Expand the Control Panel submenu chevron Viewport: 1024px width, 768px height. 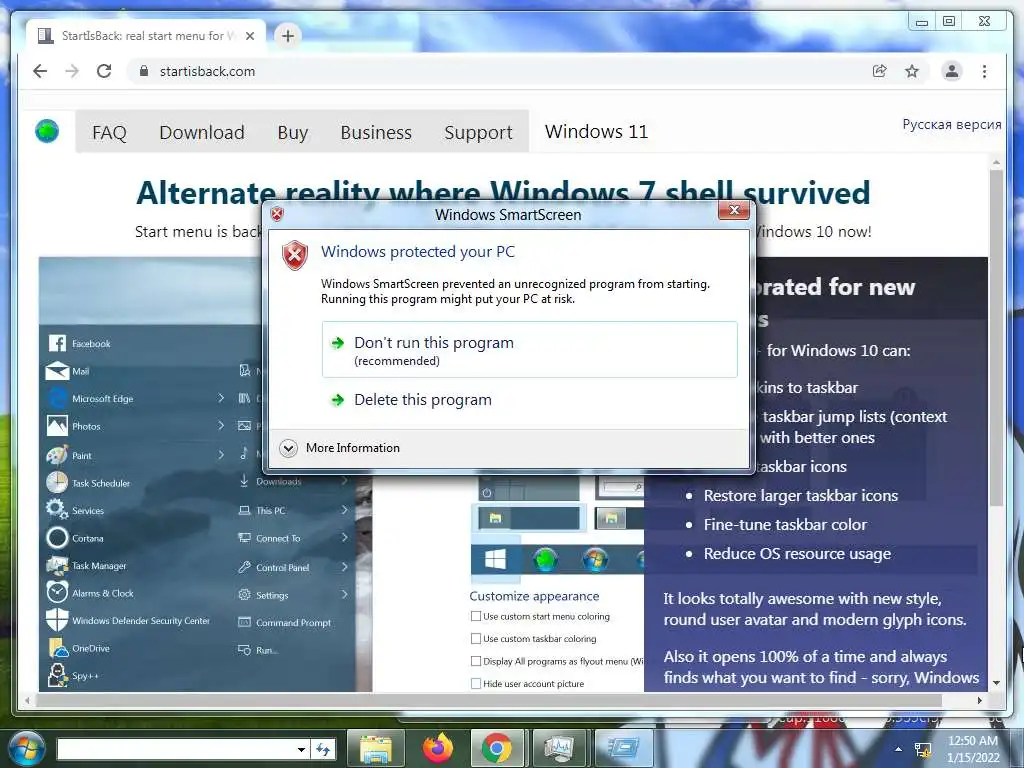(344, 567)
